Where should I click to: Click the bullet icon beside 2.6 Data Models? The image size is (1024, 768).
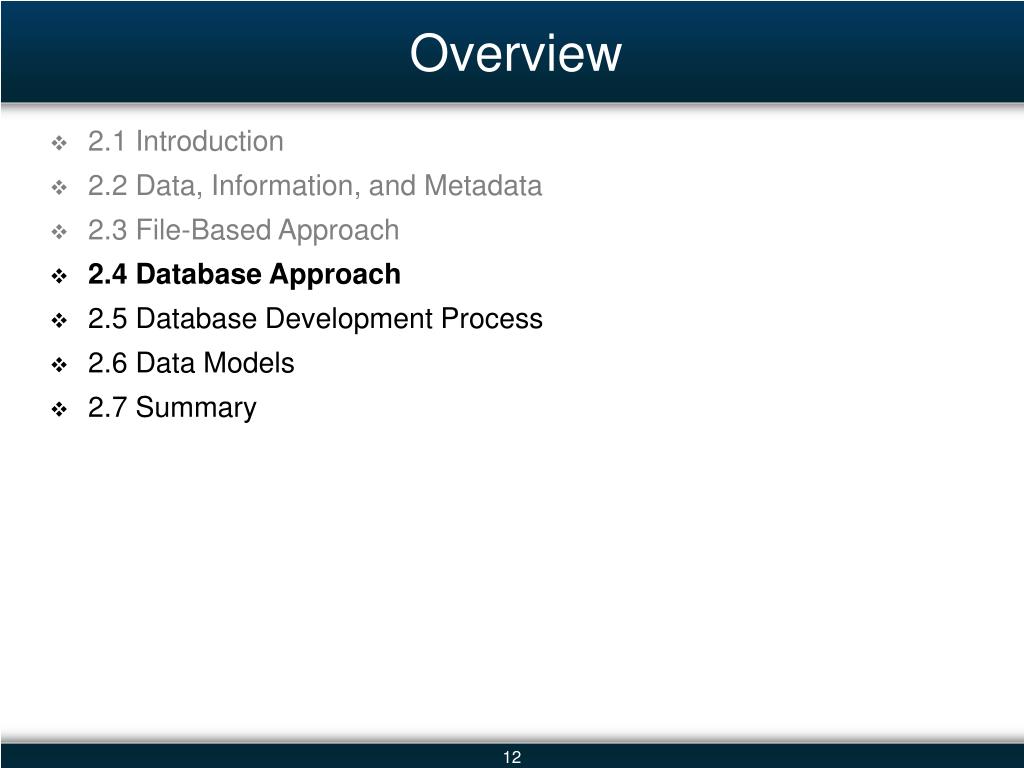[59, 364]
